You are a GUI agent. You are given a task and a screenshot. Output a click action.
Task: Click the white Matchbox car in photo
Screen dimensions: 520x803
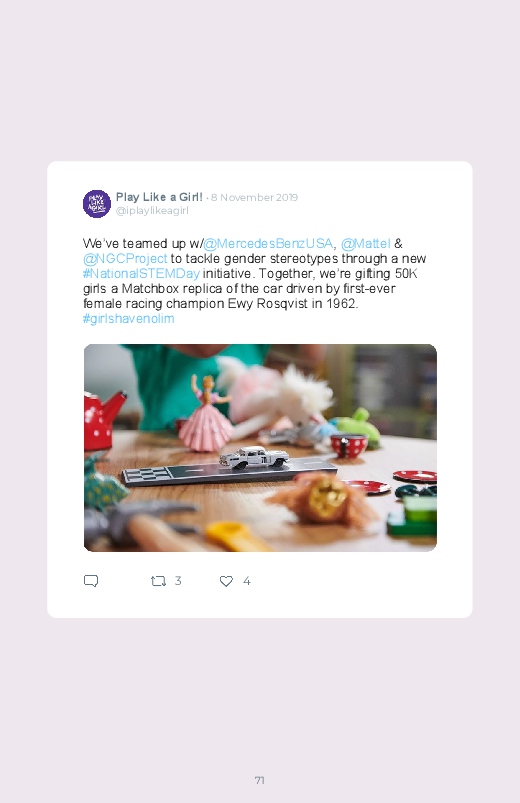pyautogui.click(x=254, y=457)
